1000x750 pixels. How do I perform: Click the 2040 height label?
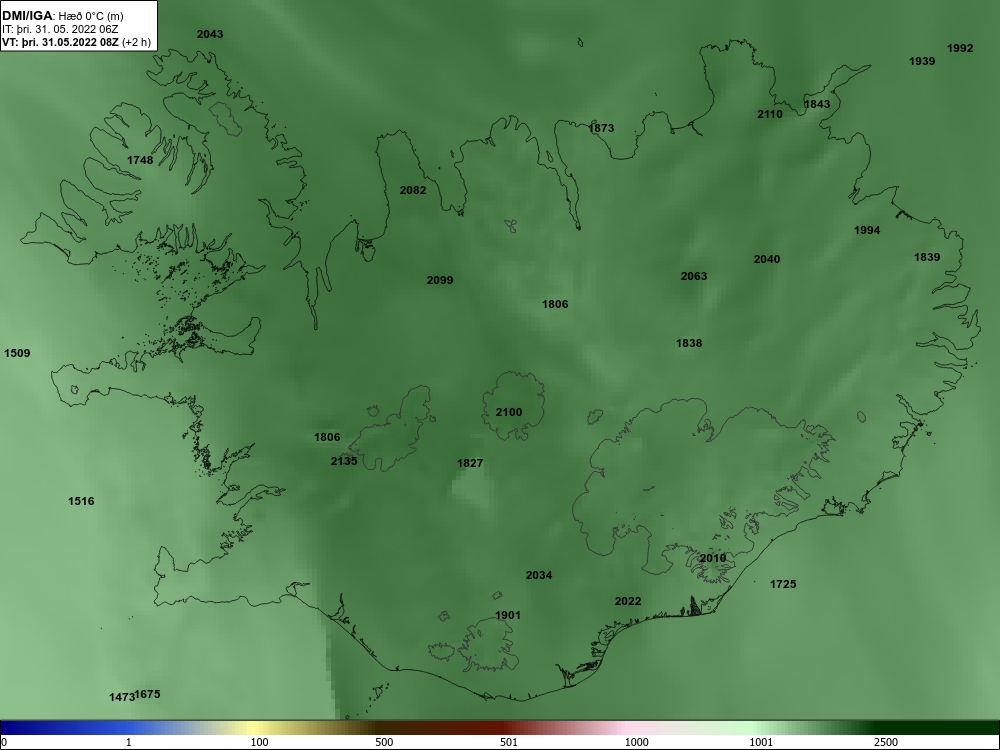(x=767, y=259)
